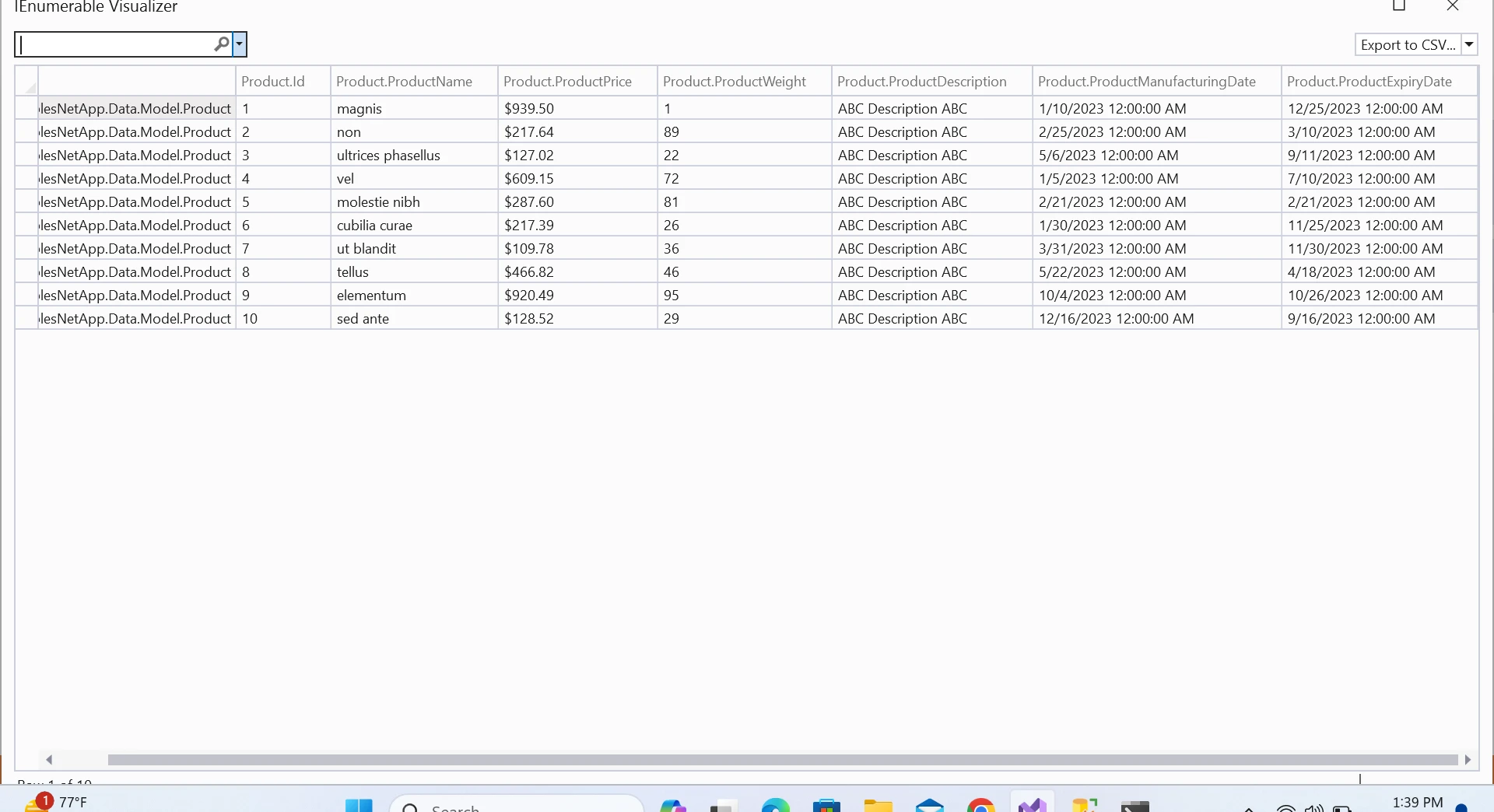Select the $287.60 price cell
The image size is (1494, 812).
577,201
